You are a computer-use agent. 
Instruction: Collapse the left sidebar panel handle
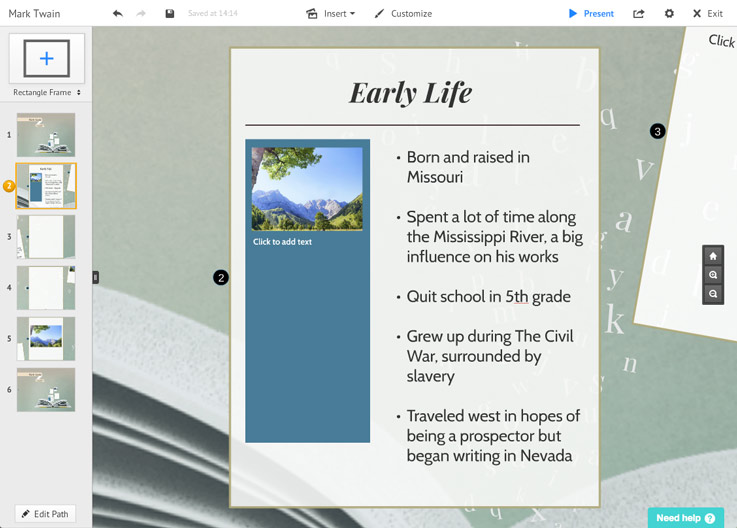pos(96,277)
